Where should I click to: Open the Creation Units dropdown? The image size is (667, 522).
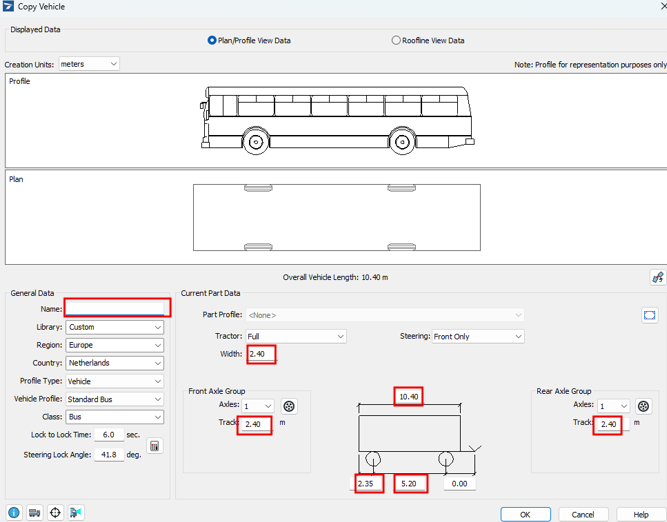click(x=88, y=64)
